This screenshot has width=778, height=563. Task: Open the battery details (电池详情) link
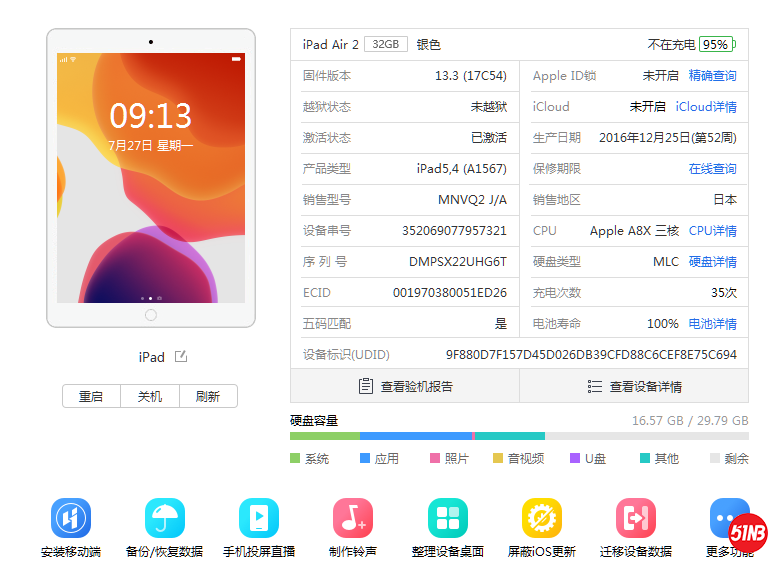pos(712,324)
